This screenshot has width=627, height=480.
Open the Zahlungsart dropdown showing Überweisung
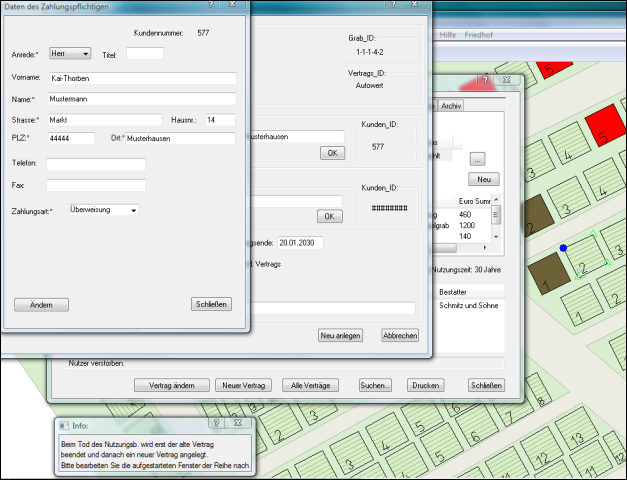point(104,210)
